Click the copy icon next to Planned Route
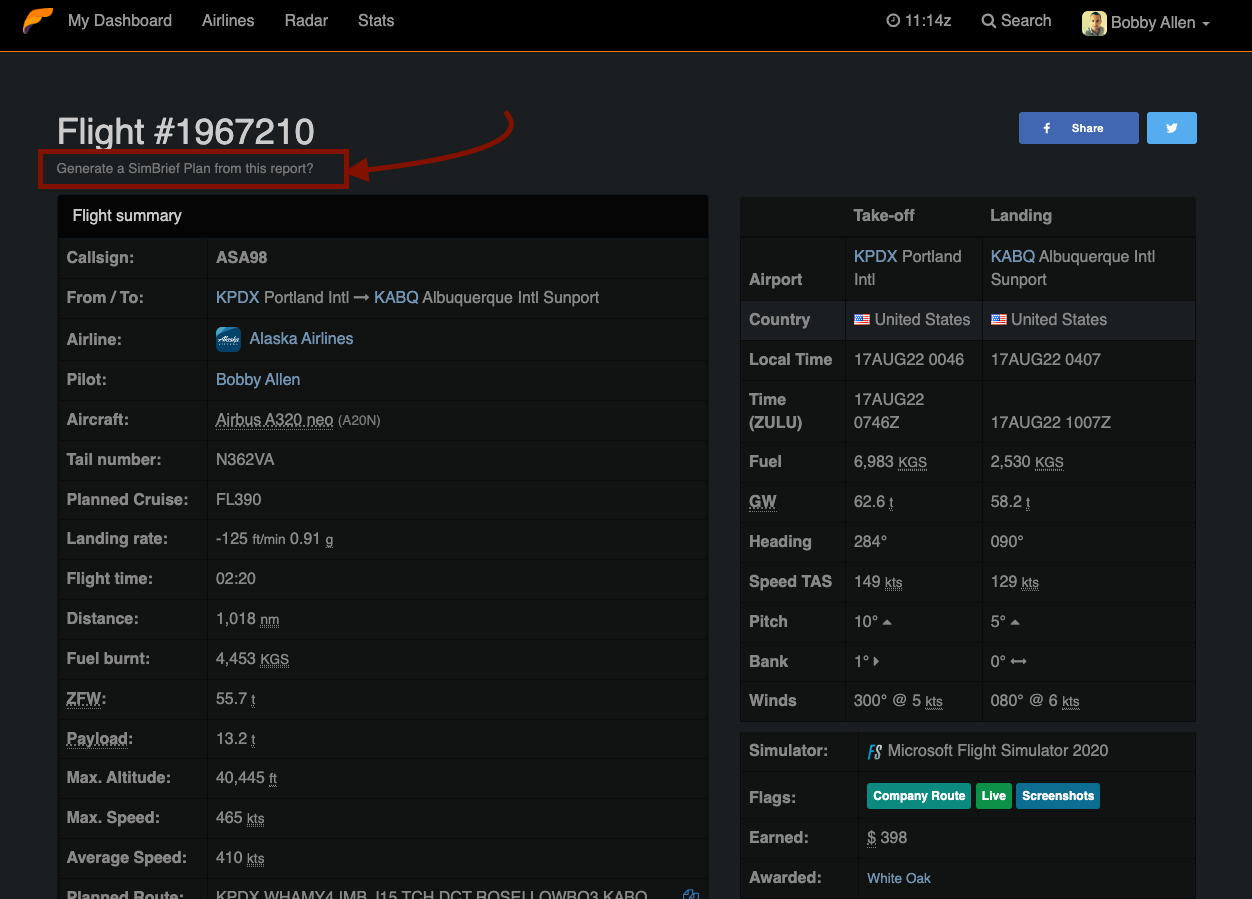 (x=690, y=895)
